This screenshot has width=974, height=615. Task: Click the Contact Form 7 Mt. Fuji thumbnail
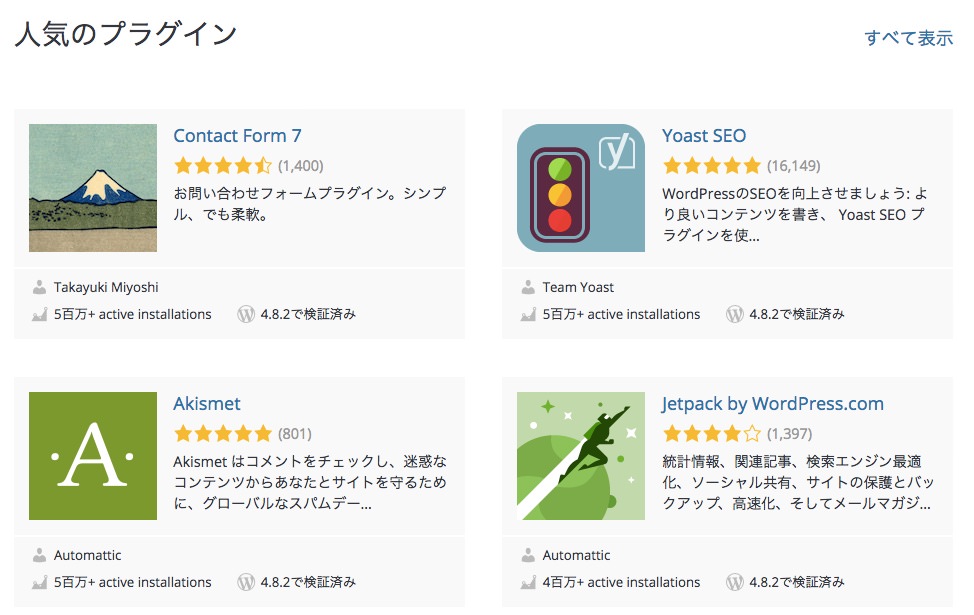[93, 188]
